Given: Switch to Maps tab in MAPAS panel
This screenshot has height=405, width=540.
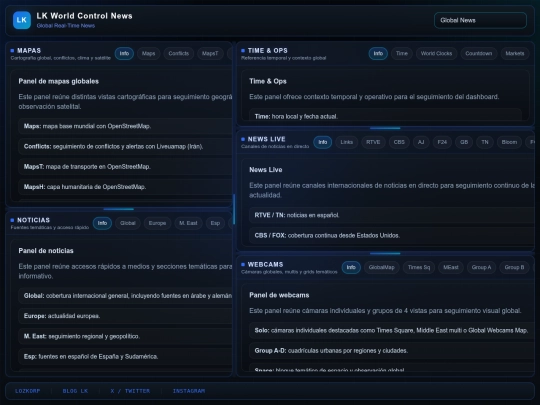Looking at the screenshot, I should click(x=148, y=53).
